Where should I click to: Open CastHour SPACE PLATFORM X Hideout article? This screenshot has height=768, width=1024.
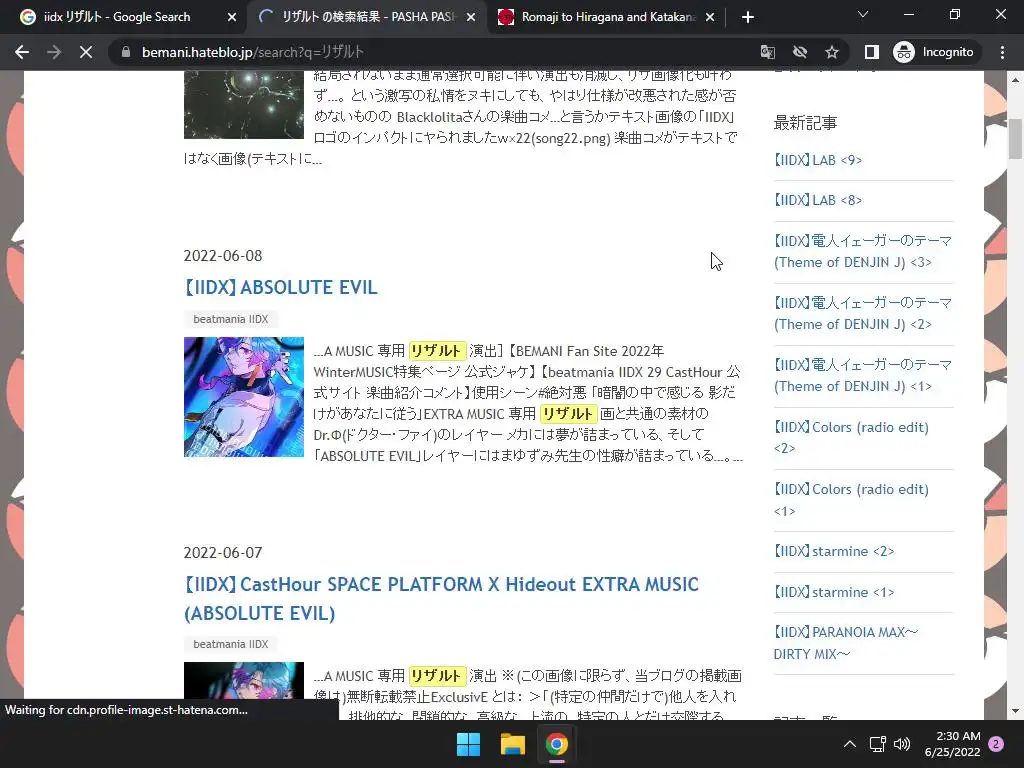[441, 599]
